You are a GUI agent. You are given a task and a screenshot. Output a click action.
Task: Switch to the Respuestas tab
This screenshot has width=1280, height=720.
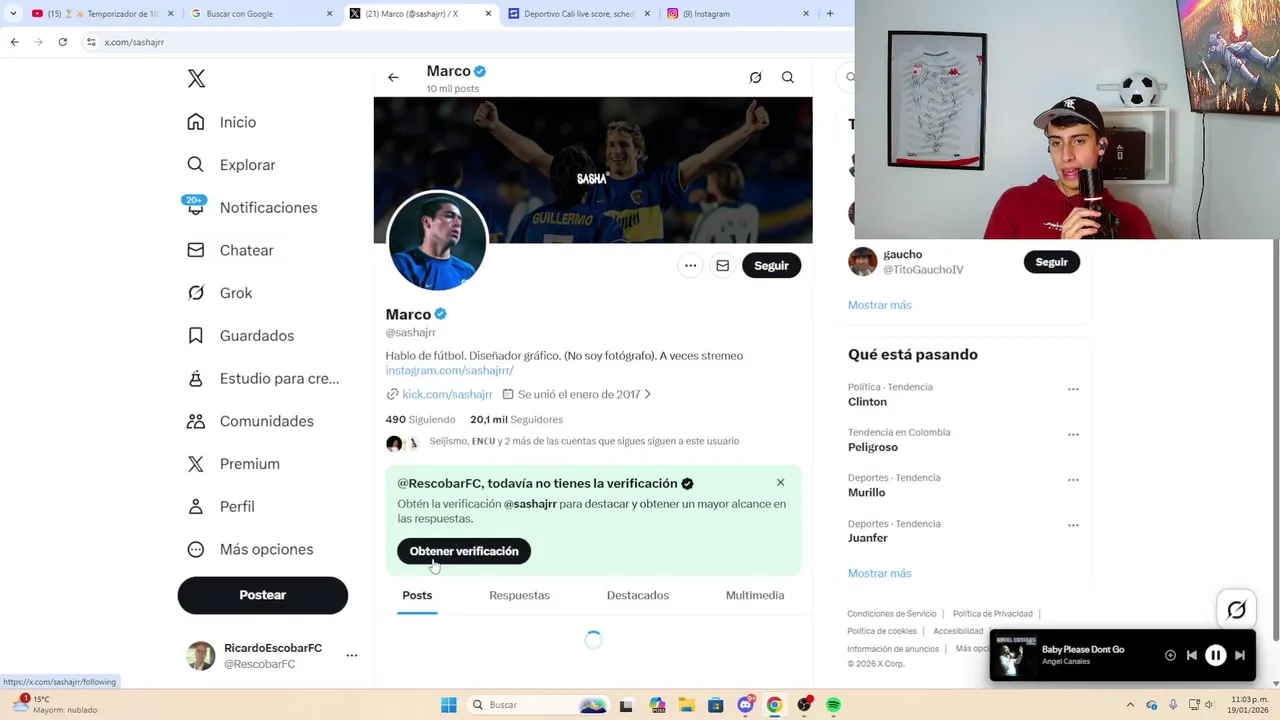pyautogui.click(x=519, y=595)
